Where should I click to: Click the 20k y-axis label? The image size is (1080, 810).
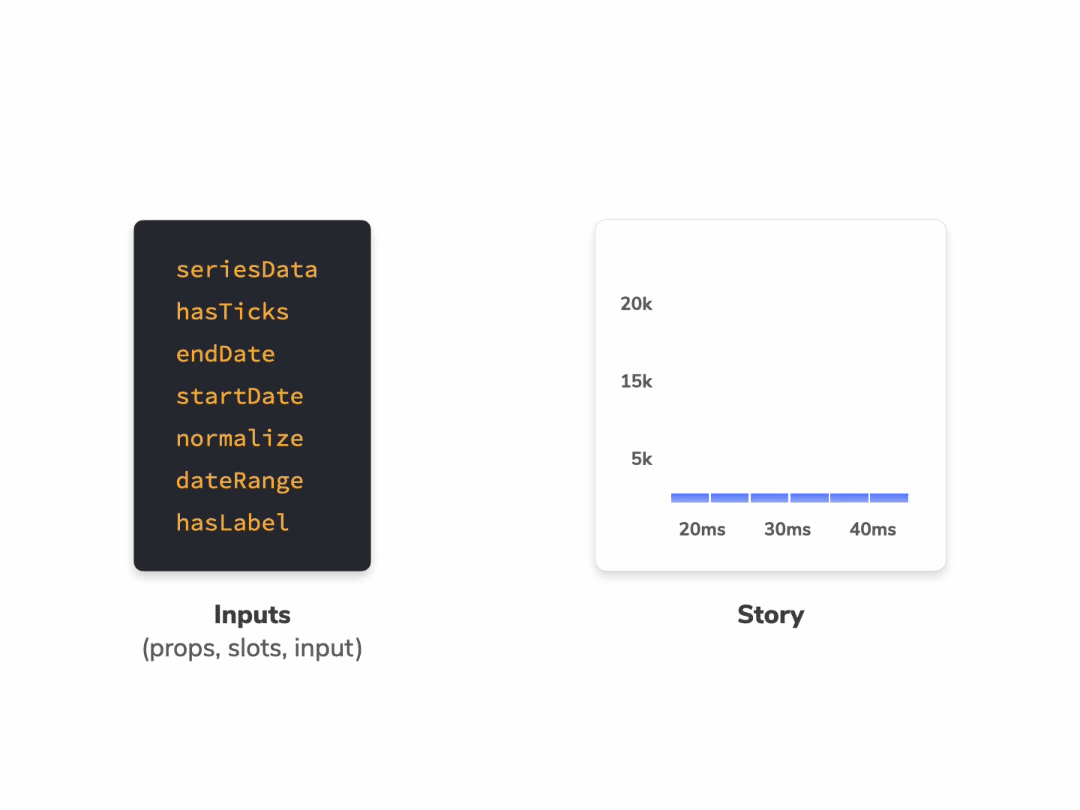pos(636,304)
